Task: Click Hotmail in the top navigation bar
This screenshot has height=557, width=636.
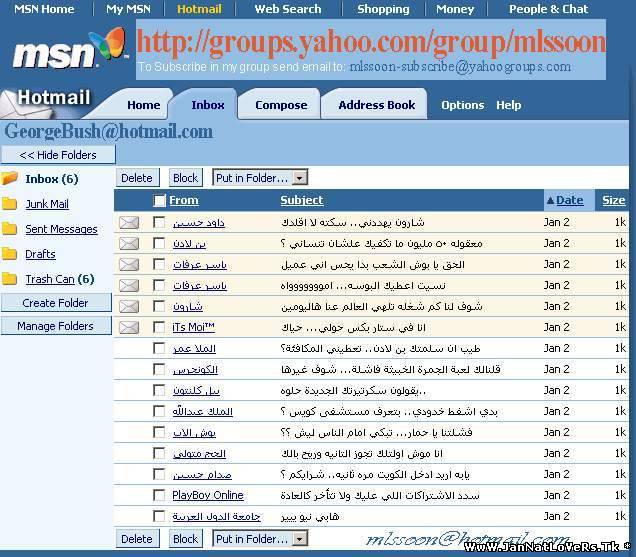Action: pyautogui.click(x=200, y=9)
